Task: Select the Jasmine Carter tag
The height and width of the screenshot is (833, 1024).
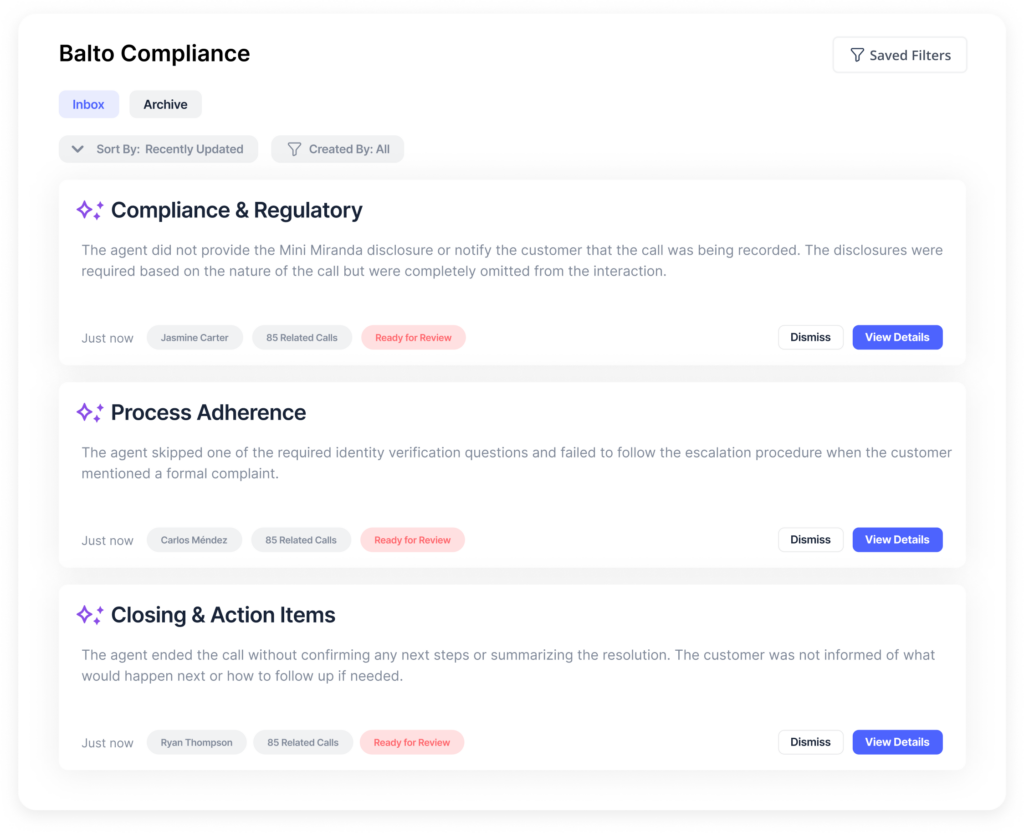Action: point(195,338)
